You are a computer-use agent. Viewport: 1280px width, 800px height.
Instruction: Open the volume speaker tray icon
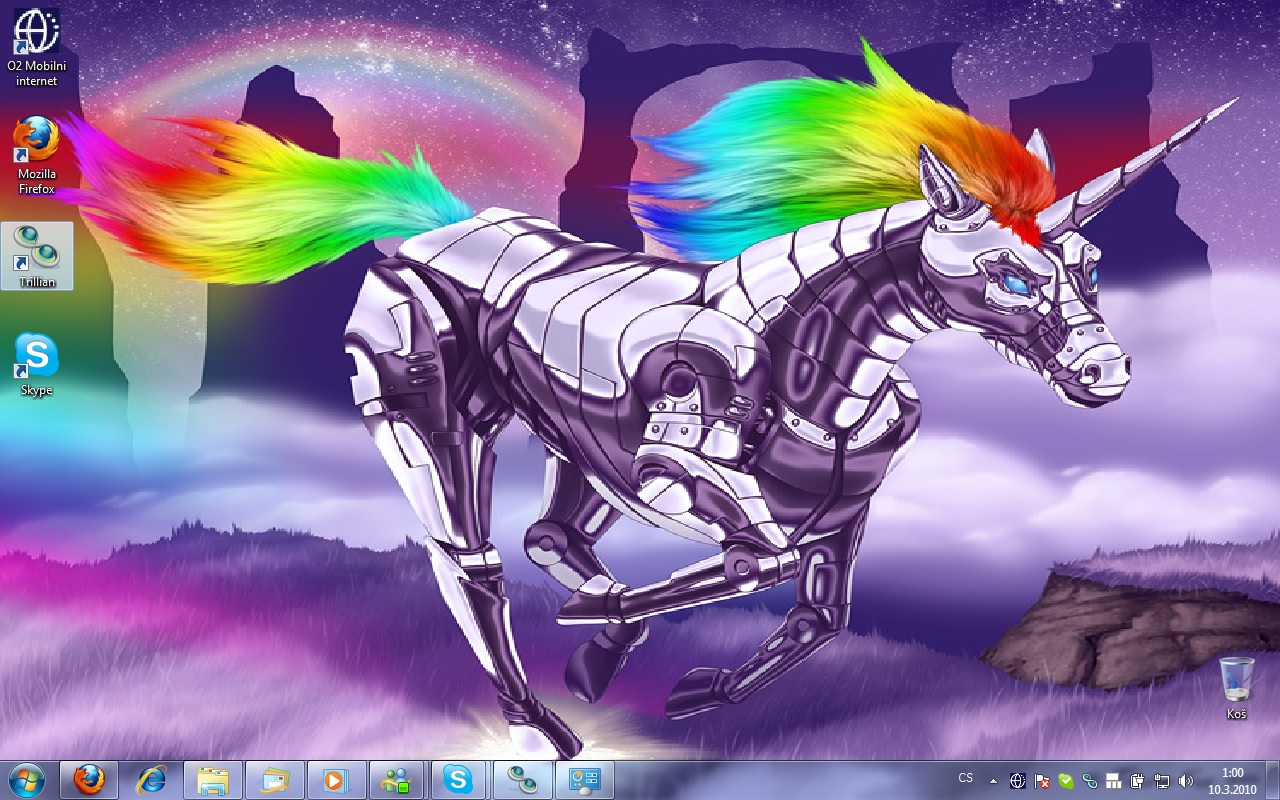[1186, 781]
